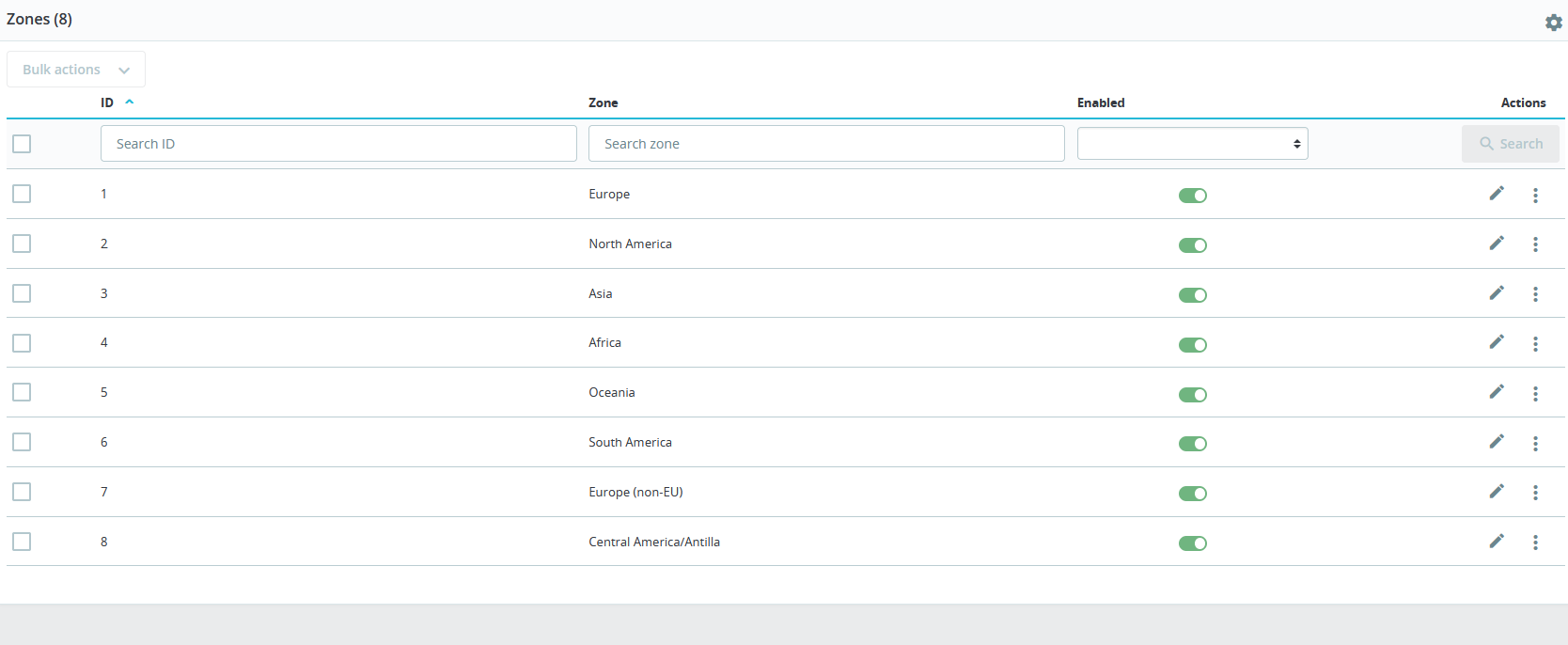Disable the Central America/Antilla zone toggle
The image size is (1568, 645).
1193,543
